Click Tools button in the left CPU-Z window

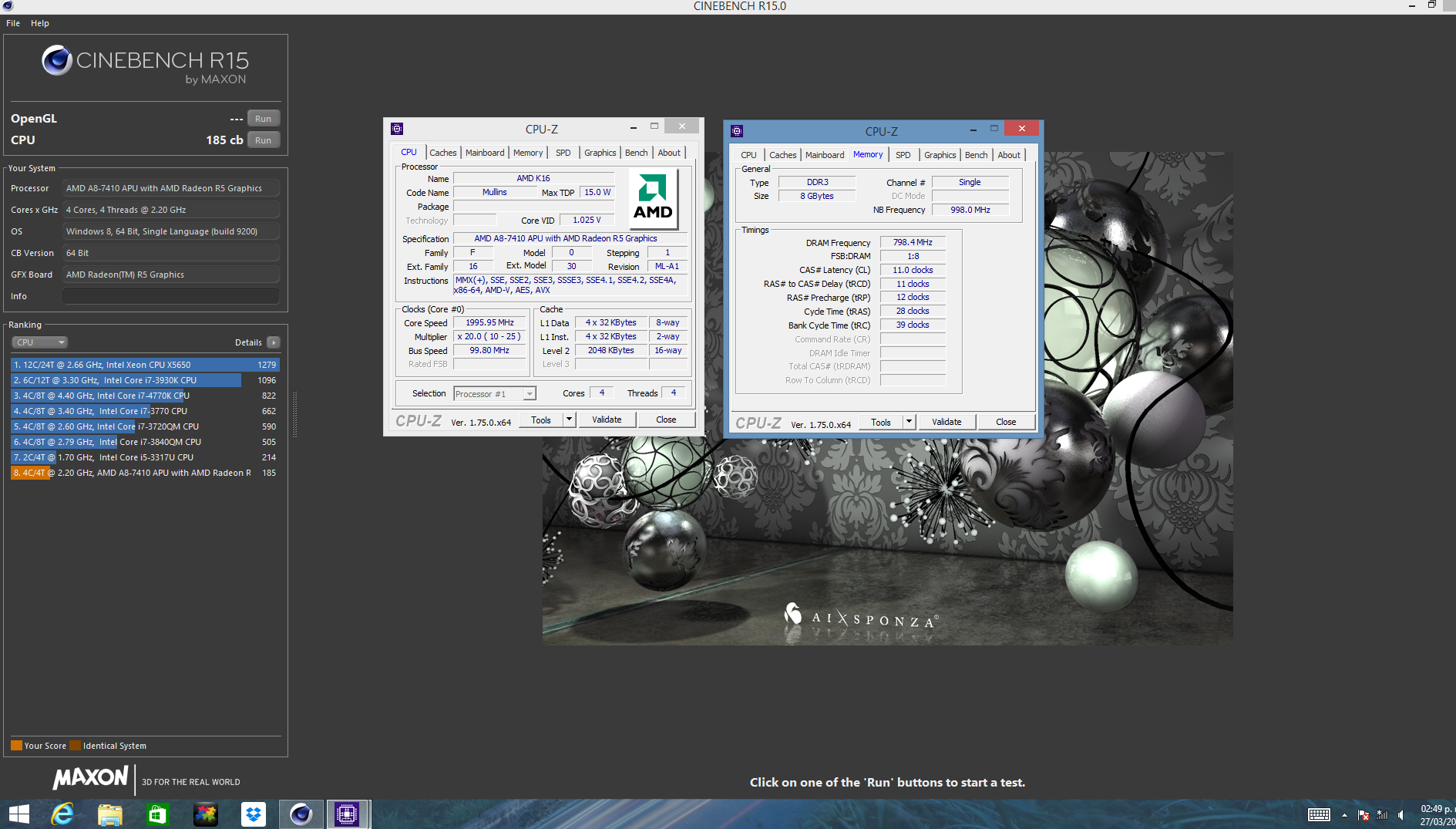[x=541, y=420]
